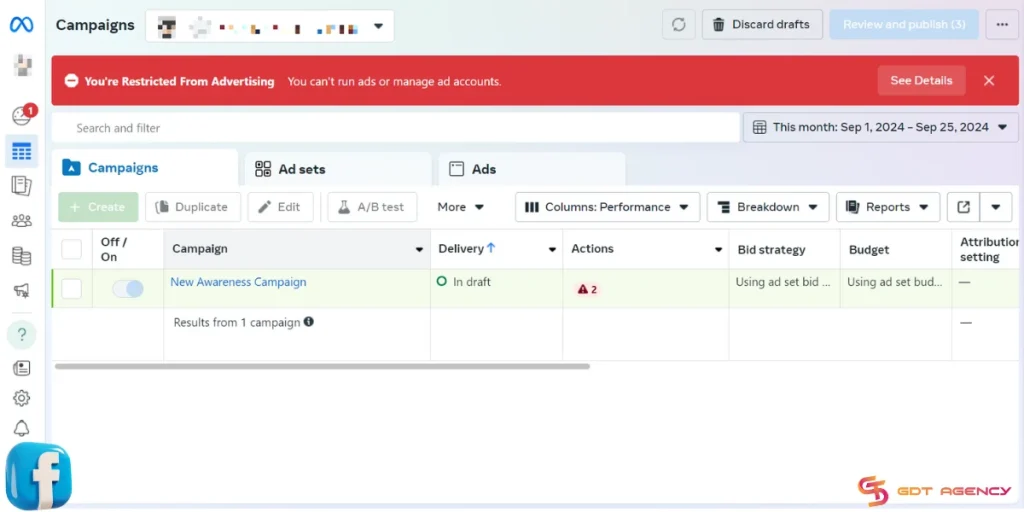Click the info icon beside Results from 1 campaign
This screenshot has width=1024, height=512.
pos(309,322)
